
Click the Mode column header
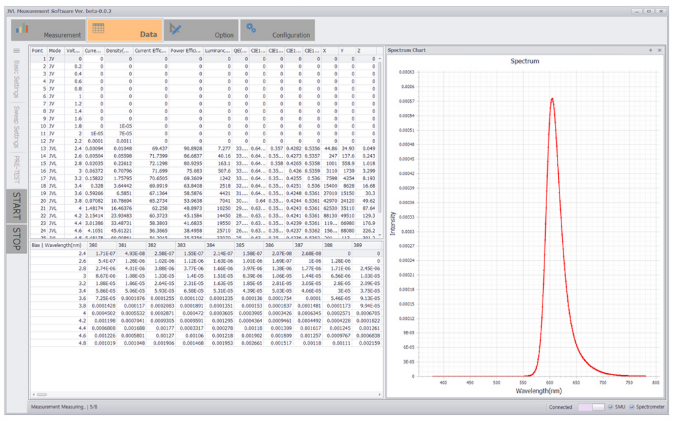point(56,51)
